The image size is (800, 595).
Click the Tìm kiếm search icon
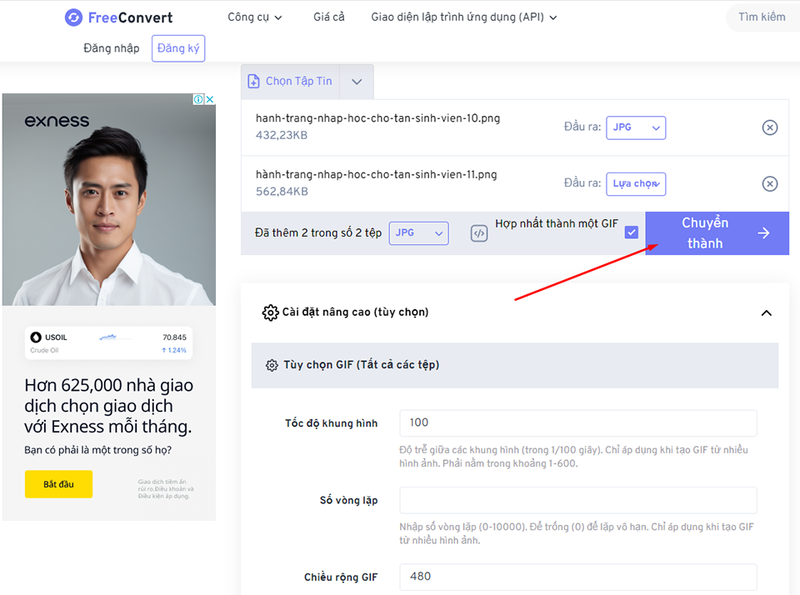coord(762,17)
